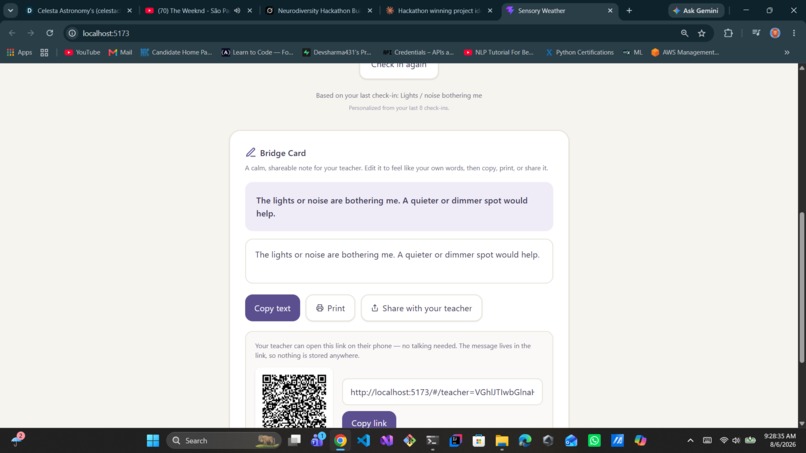Edit the Bridge Card message text box

[x=399, y=261]
